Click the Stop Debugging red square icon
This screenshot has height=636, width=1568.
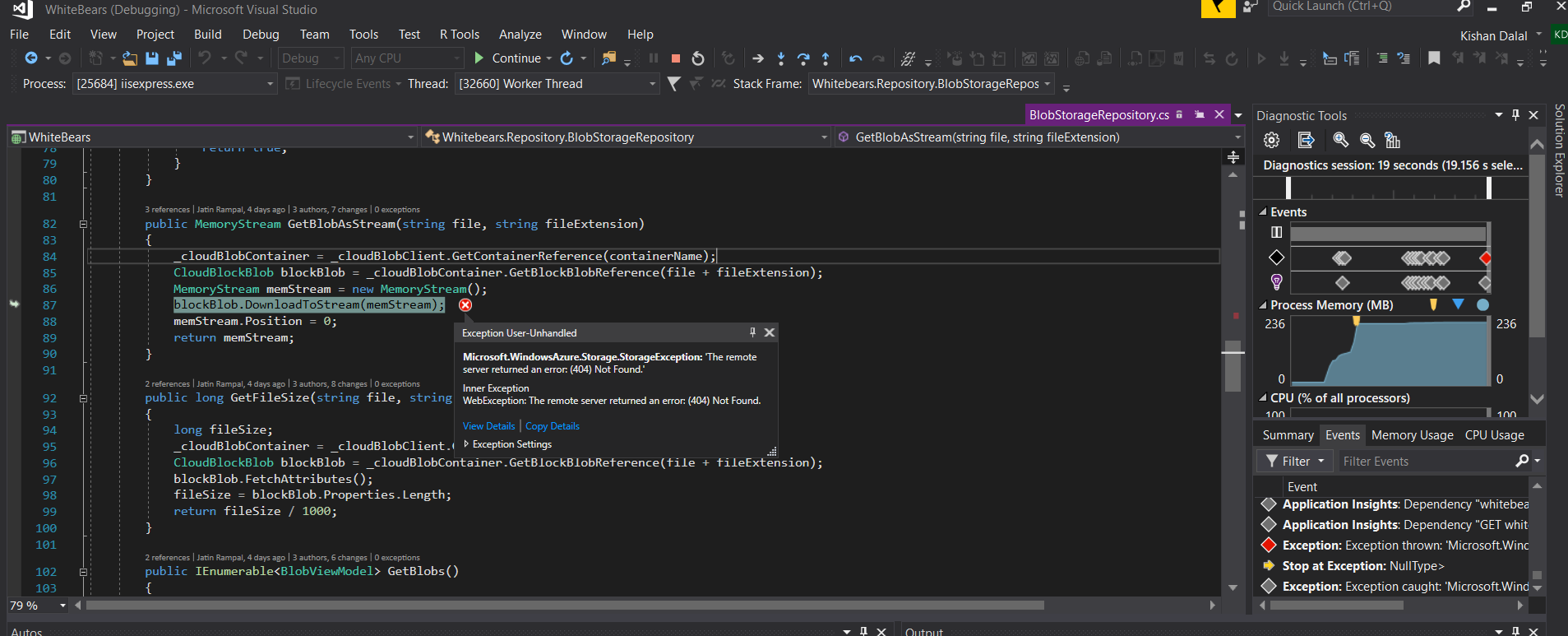[x=675, y=58]
